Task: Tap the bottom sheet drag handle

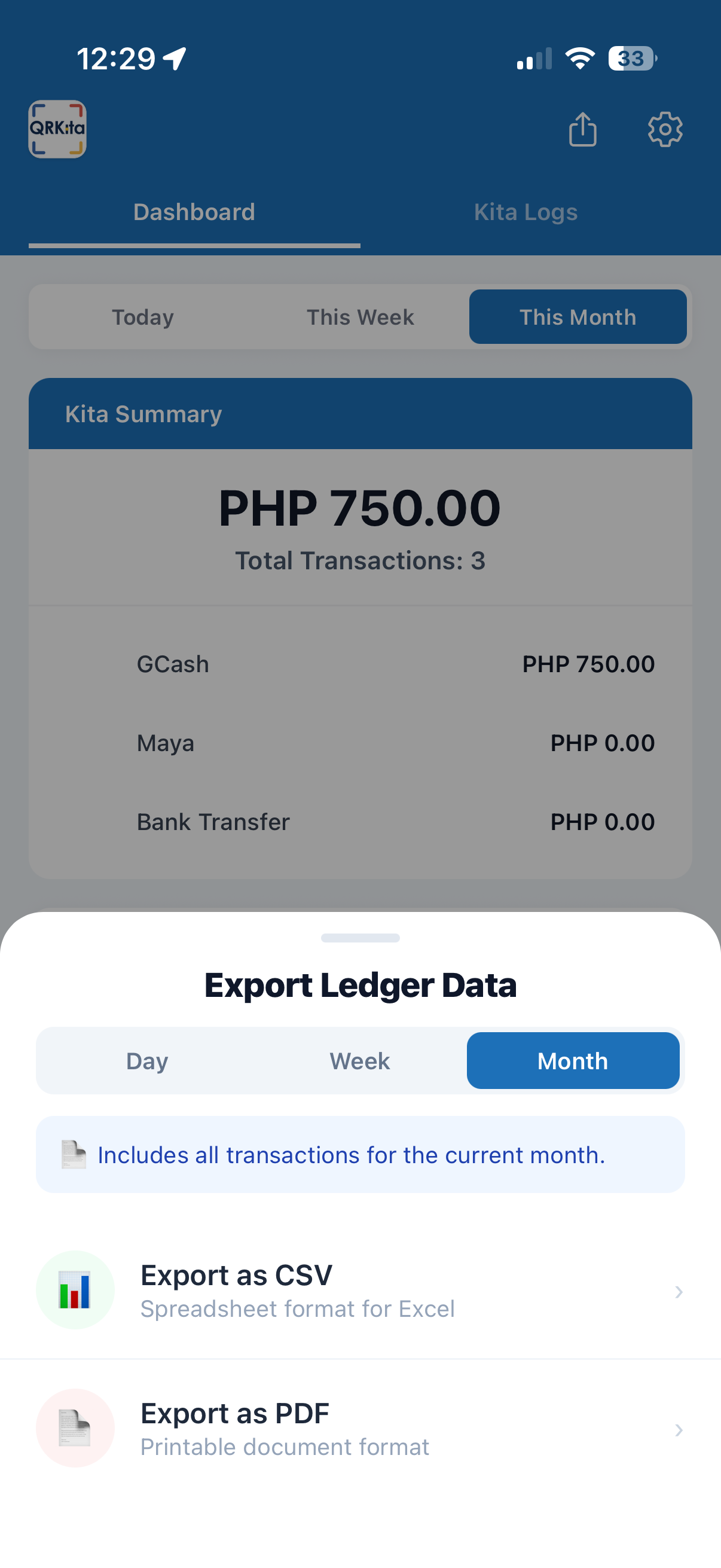Action: pos(360,938)
